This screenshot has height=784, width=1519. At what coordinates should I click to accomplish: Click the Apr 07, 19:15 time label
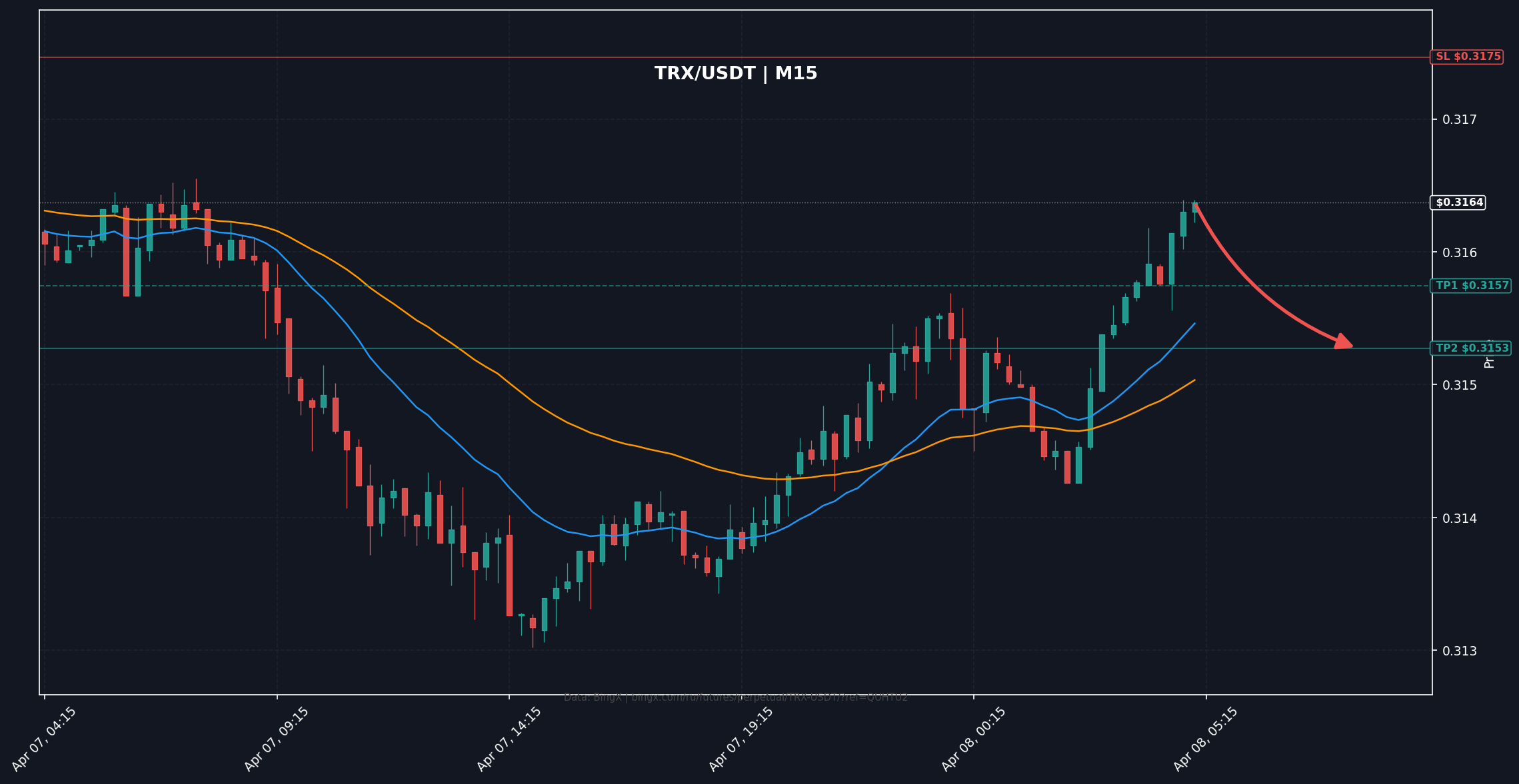coord(741,739)
